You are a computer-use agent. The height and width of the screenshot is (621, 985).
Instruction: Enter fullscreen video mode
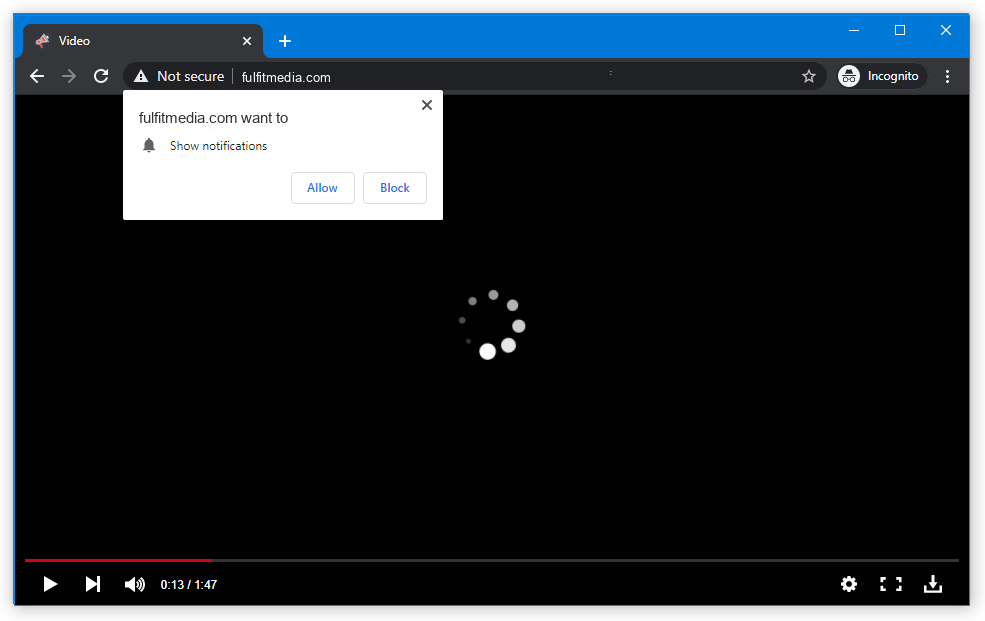click(x=890, y=584)
